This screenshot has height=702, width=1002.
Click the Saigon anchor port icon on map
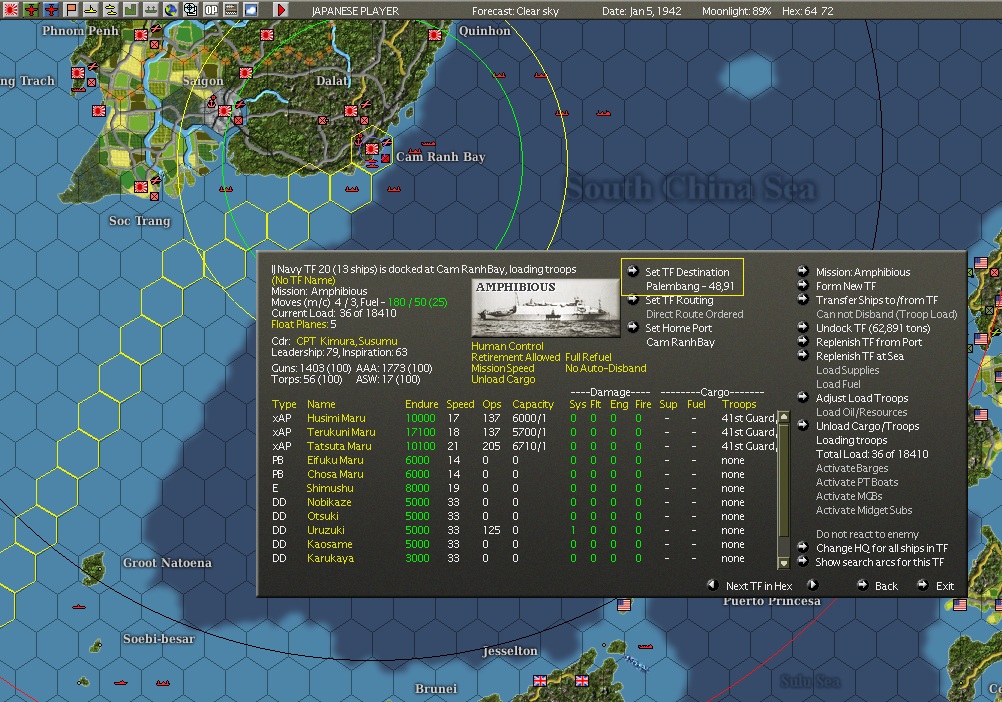pos(212,101)
